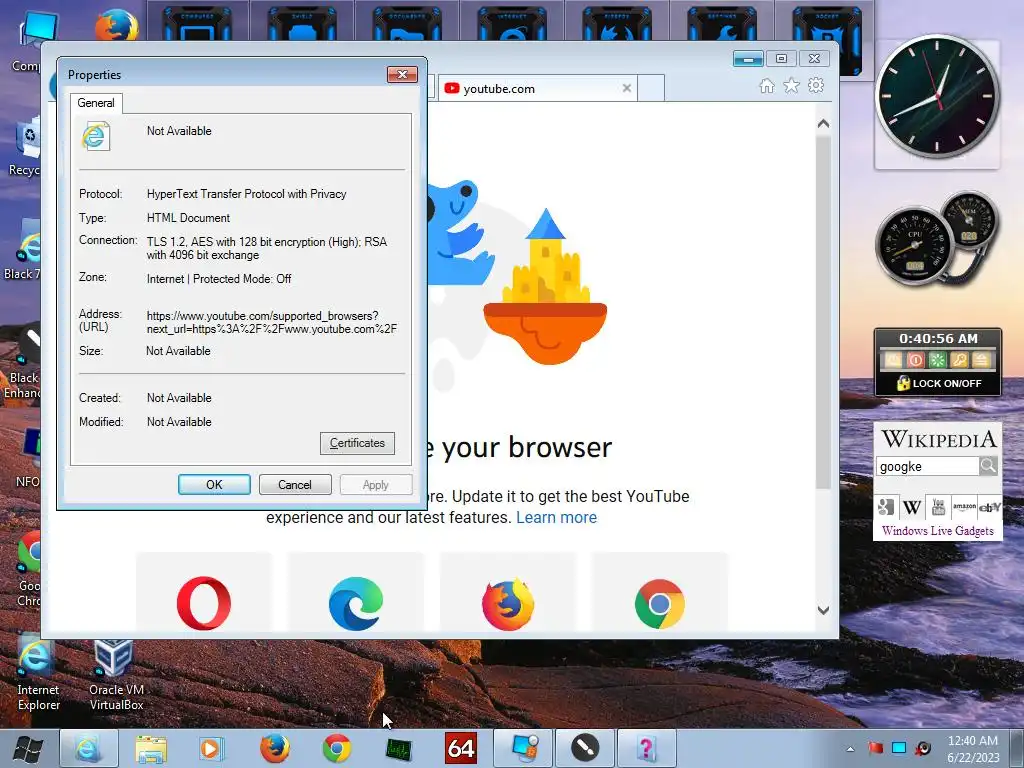The width and height of the screenshot is (1024, 768).
Task: Click the Windows Start button
Action: pos(28,749)
